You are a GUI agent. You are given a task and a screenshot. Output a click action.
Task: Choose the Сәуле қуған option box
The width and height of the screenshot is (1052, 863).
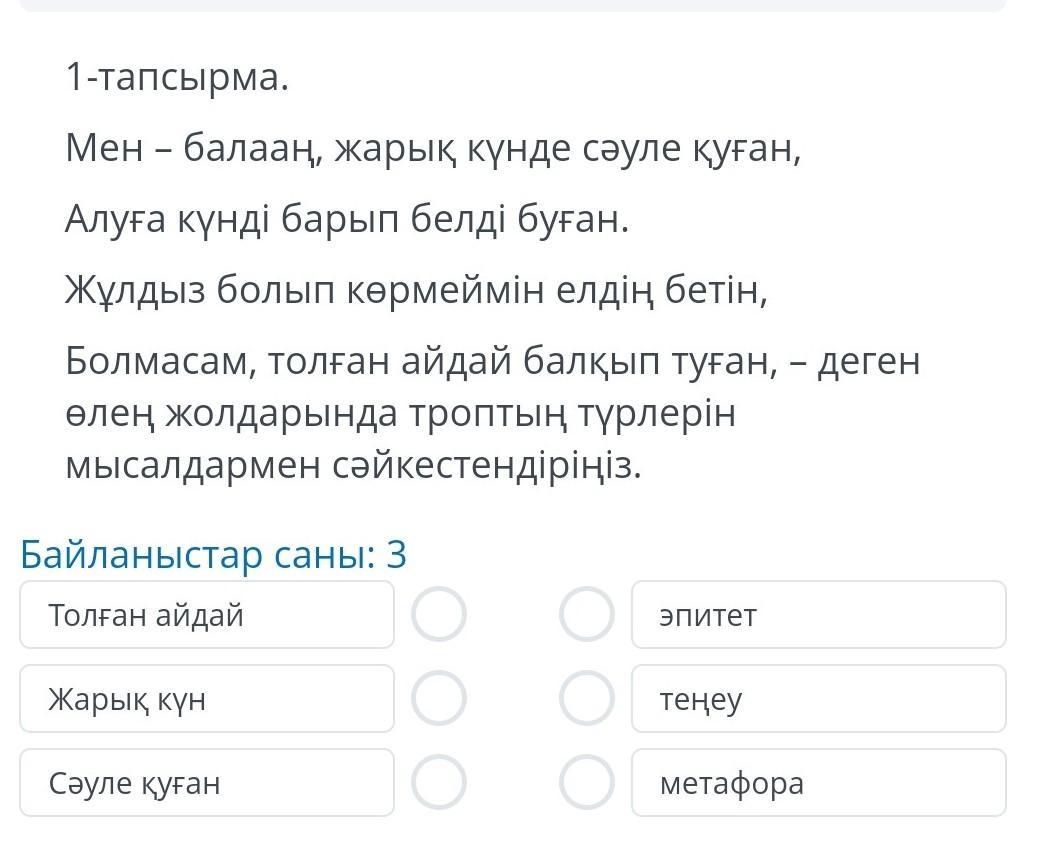coord(206,783)
